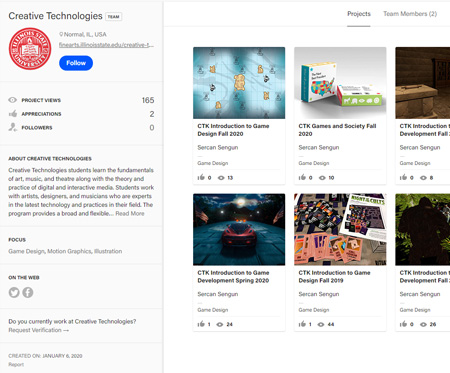Open CTK Introduction to Game Development Spring 2020 title

point(233,276)
